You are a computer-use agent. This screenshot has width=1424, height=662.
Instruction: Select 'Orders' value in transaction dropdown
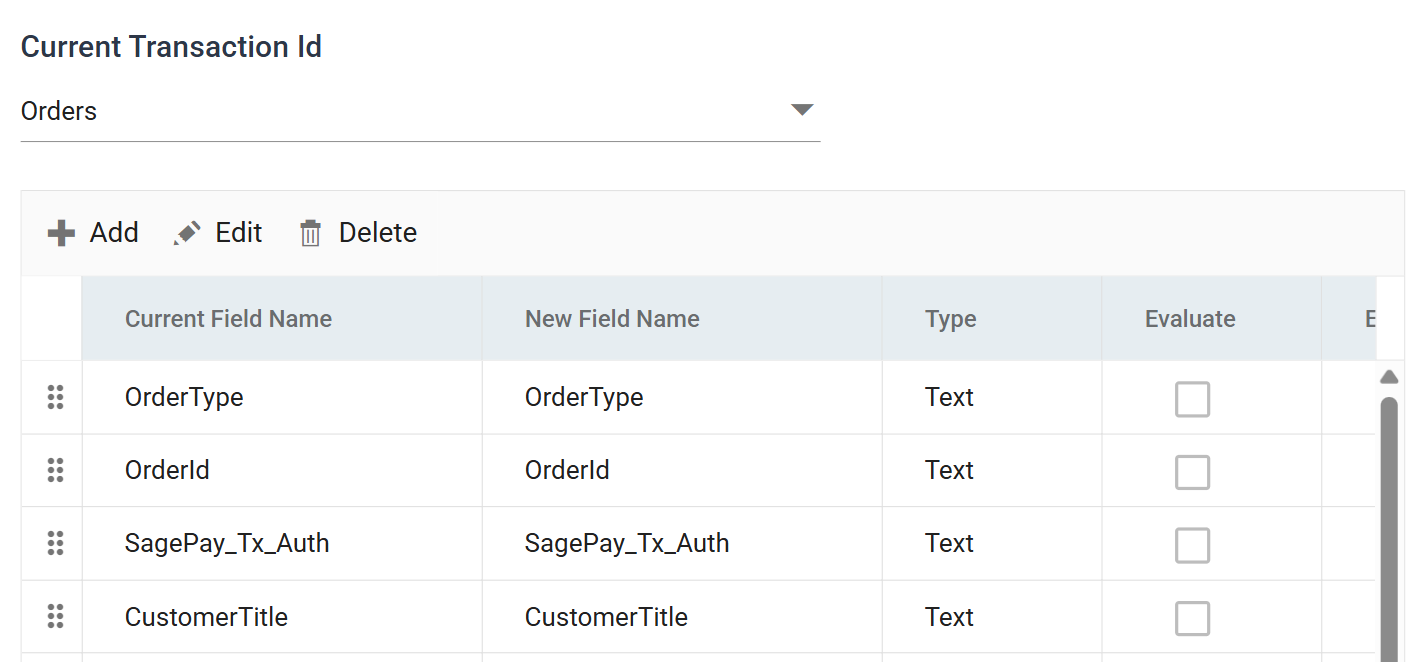(59, 111)
